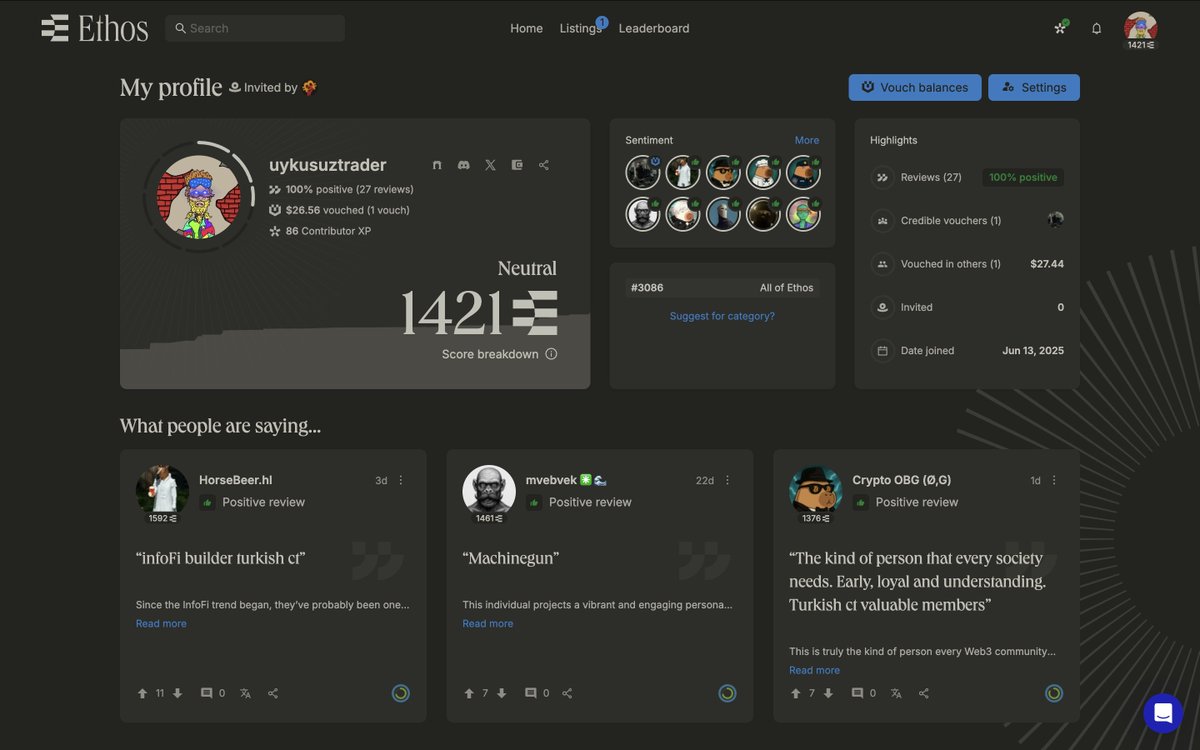Viewport: 1200px width, 750px height.
Task: Open profile Settings
Action: [1034, 87]
